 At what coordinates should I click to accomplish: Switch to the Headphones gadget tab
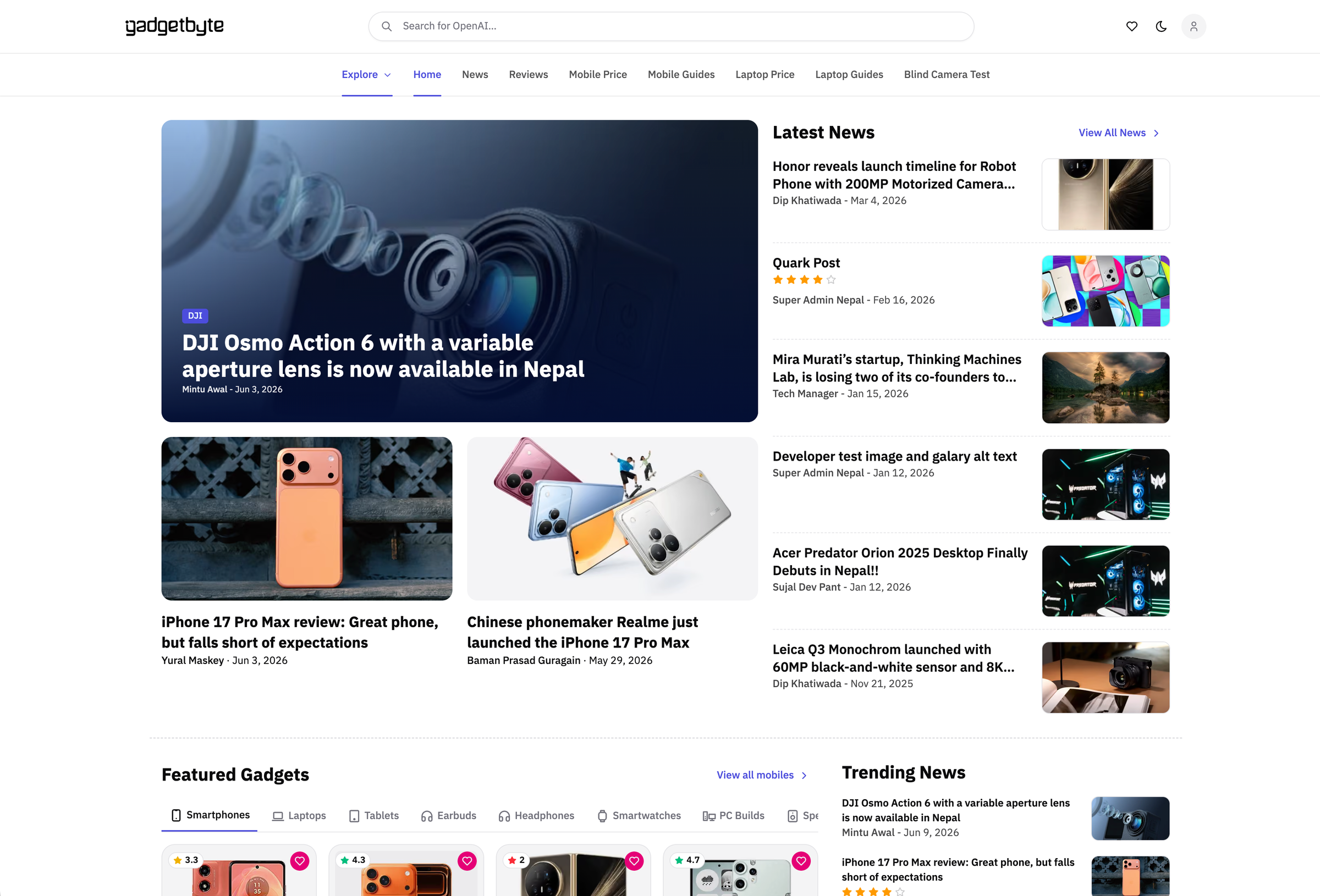[536, 815]
